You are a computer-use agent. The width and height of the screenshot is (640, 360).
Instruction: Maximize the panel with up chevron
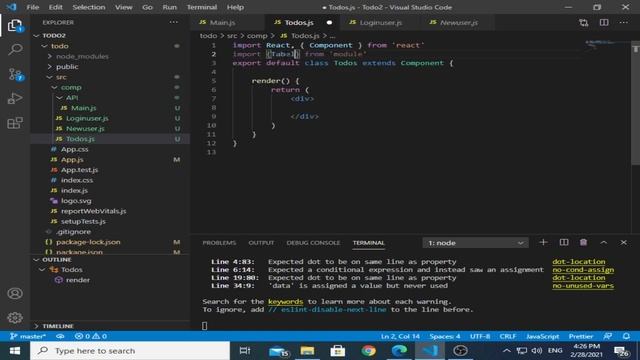click(x=604, y=242)
